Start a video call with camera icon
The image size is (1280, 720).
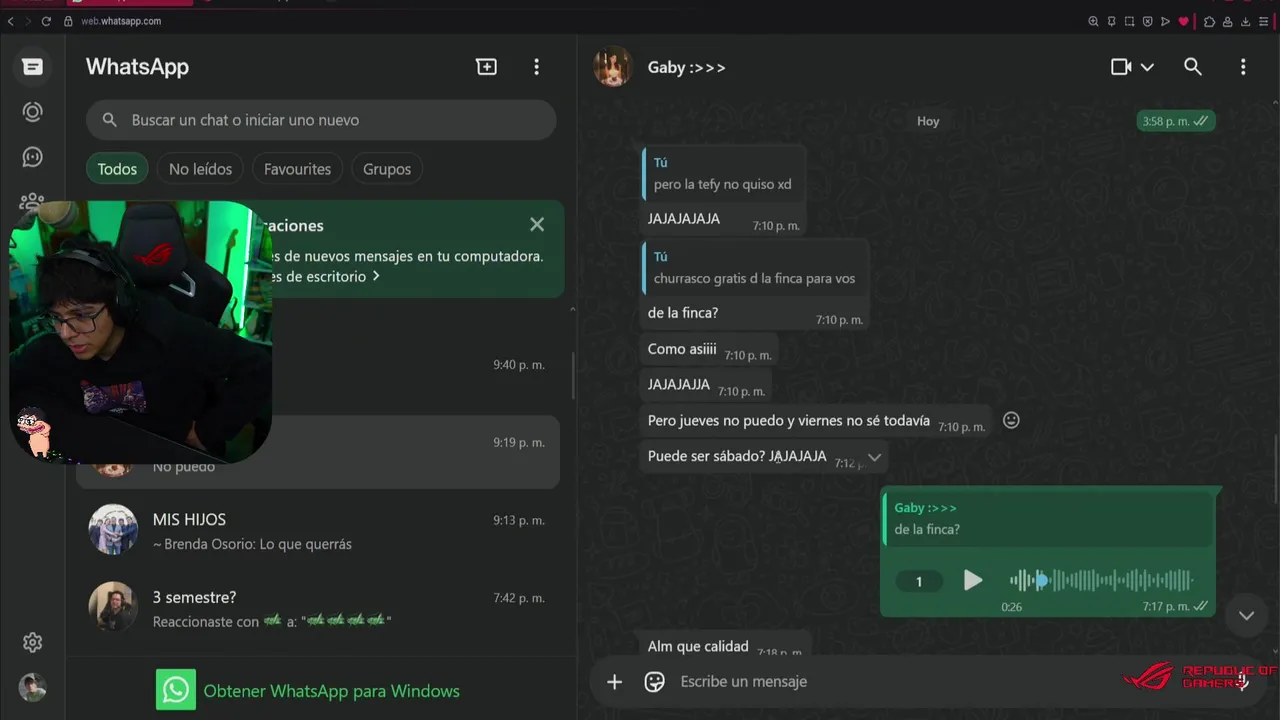pyautogui.click(x=1121, y=67)
